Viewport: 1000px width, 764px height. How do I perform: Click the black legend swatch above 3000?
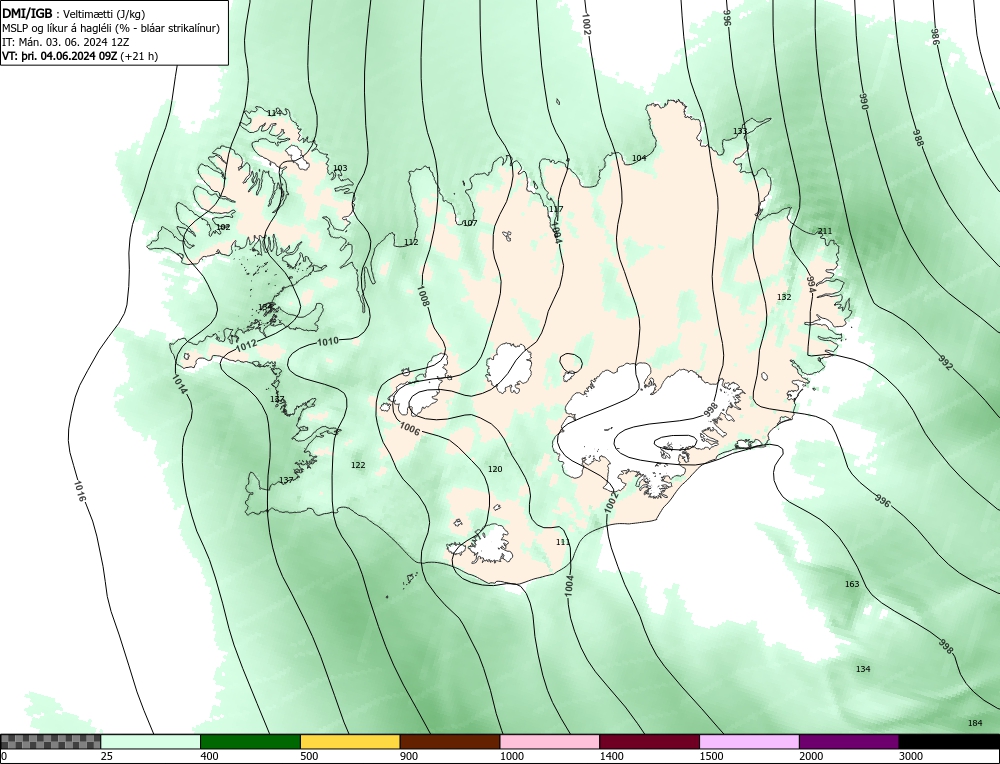949,742
